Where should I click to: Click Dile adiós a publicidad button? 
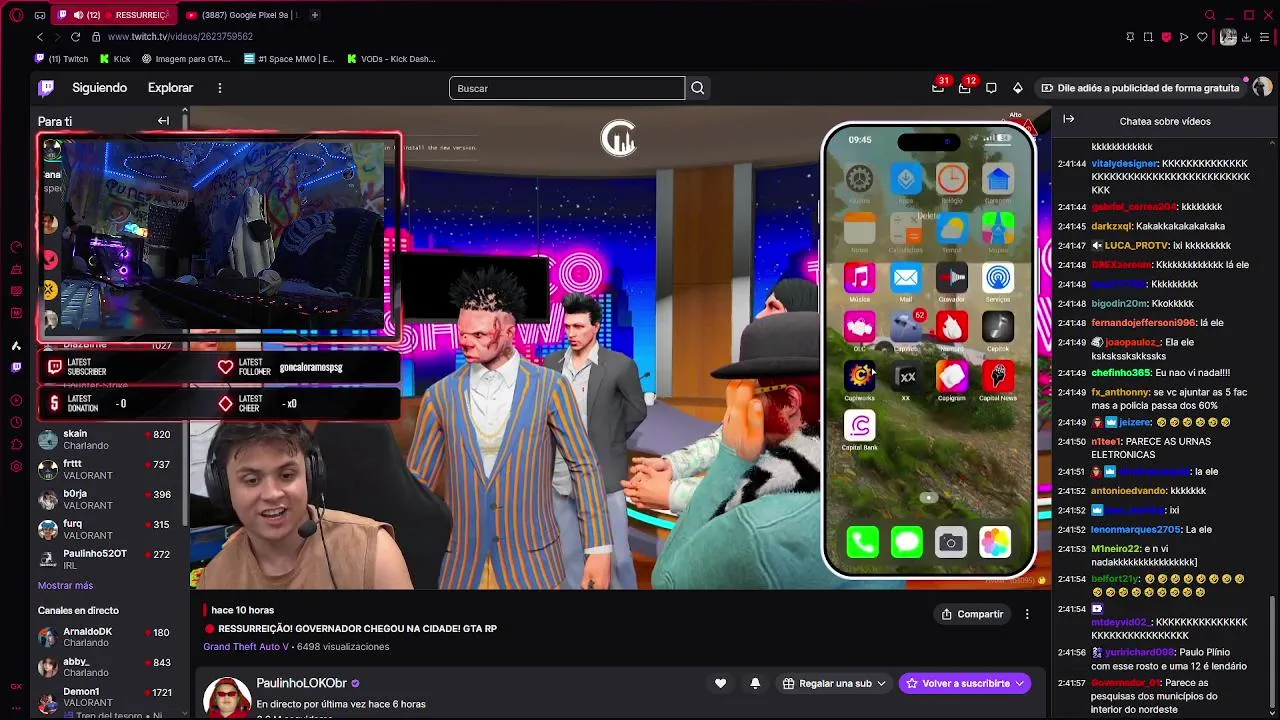(x=1140, y=88)
